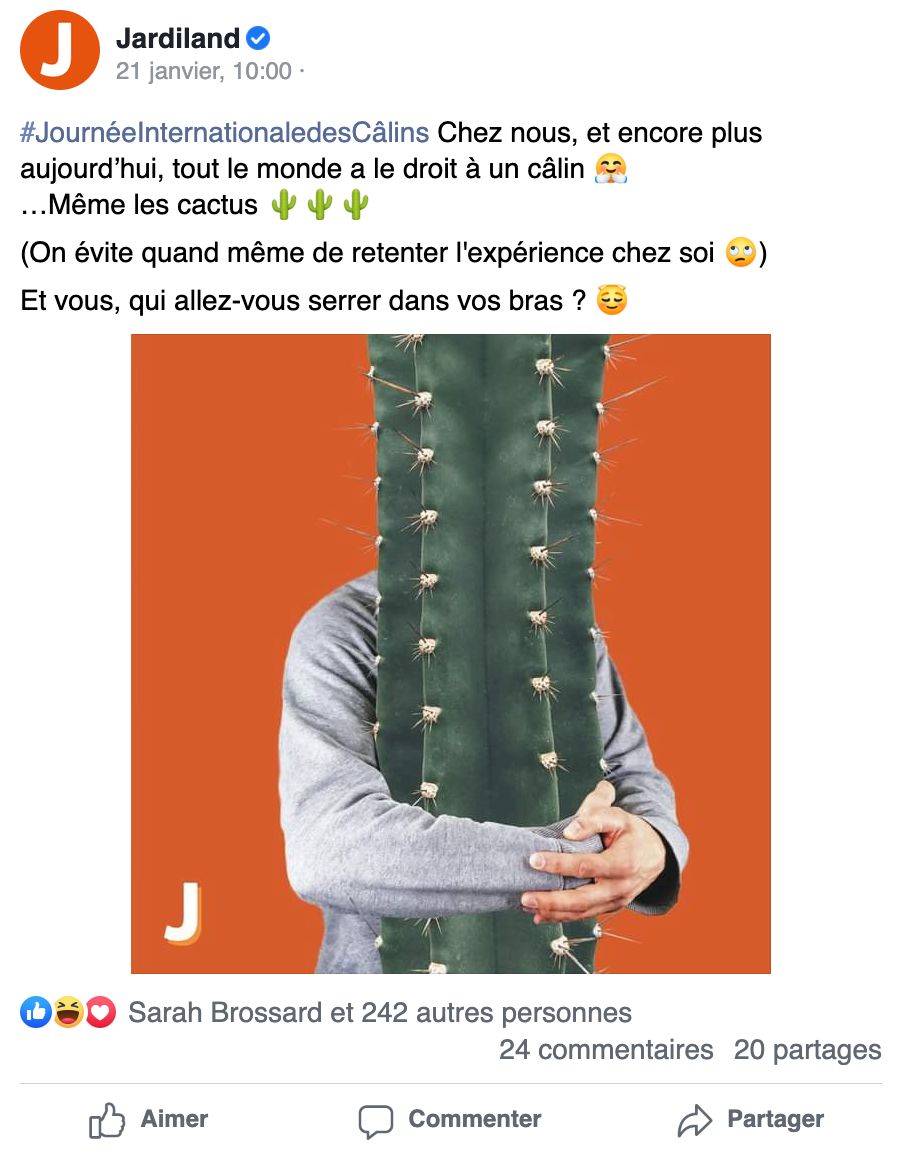Screen dimensions: 902x1154
Task: Click the hugging face emoji in text
Action: (x=611, y=169)
